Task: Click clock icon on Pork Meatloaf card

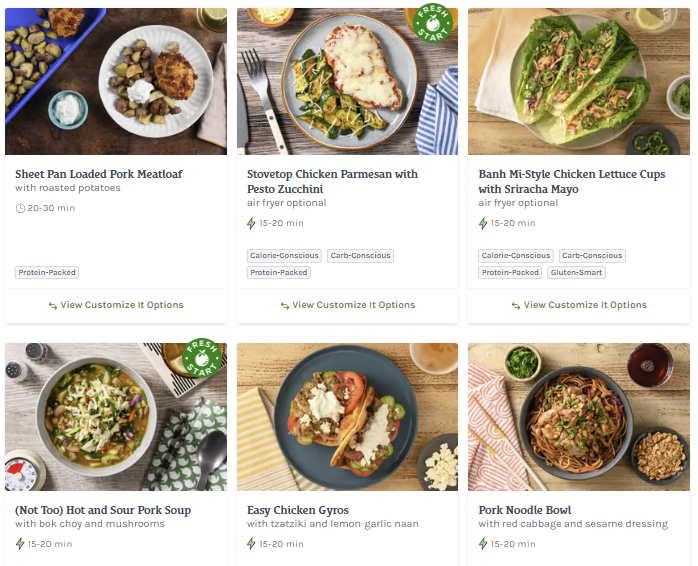Action: pyautogui.click(x=20, y=208)
